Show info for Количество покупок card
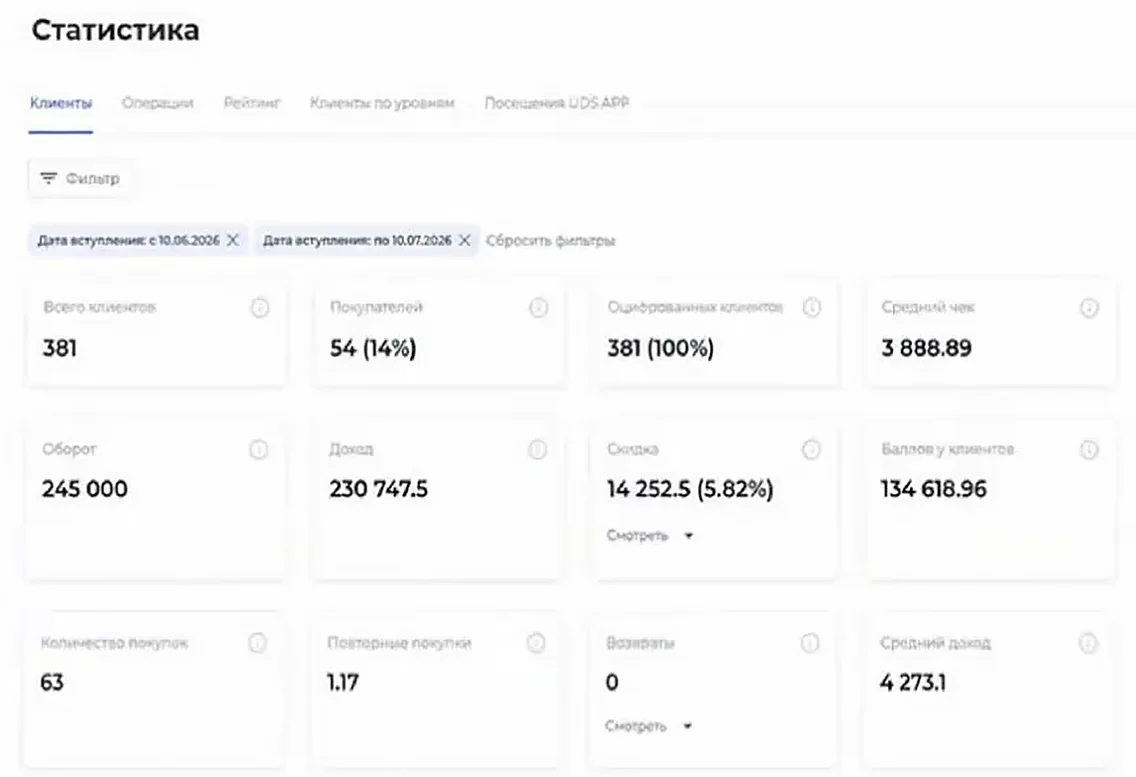This screenshot has width=1136, height=777. 257,643
